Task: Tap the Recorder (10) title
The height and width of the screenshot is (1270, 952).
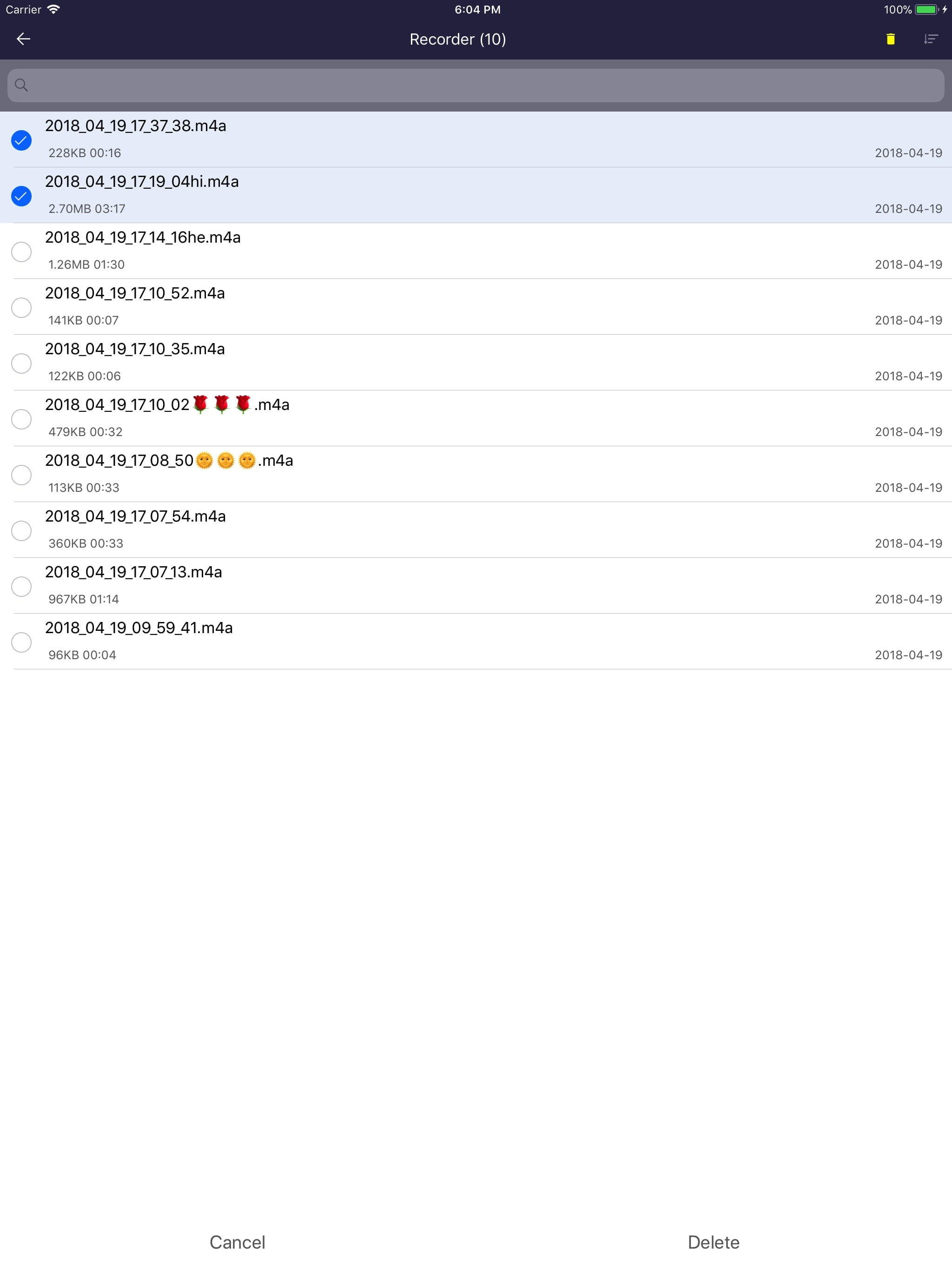Action: [457, 39]
